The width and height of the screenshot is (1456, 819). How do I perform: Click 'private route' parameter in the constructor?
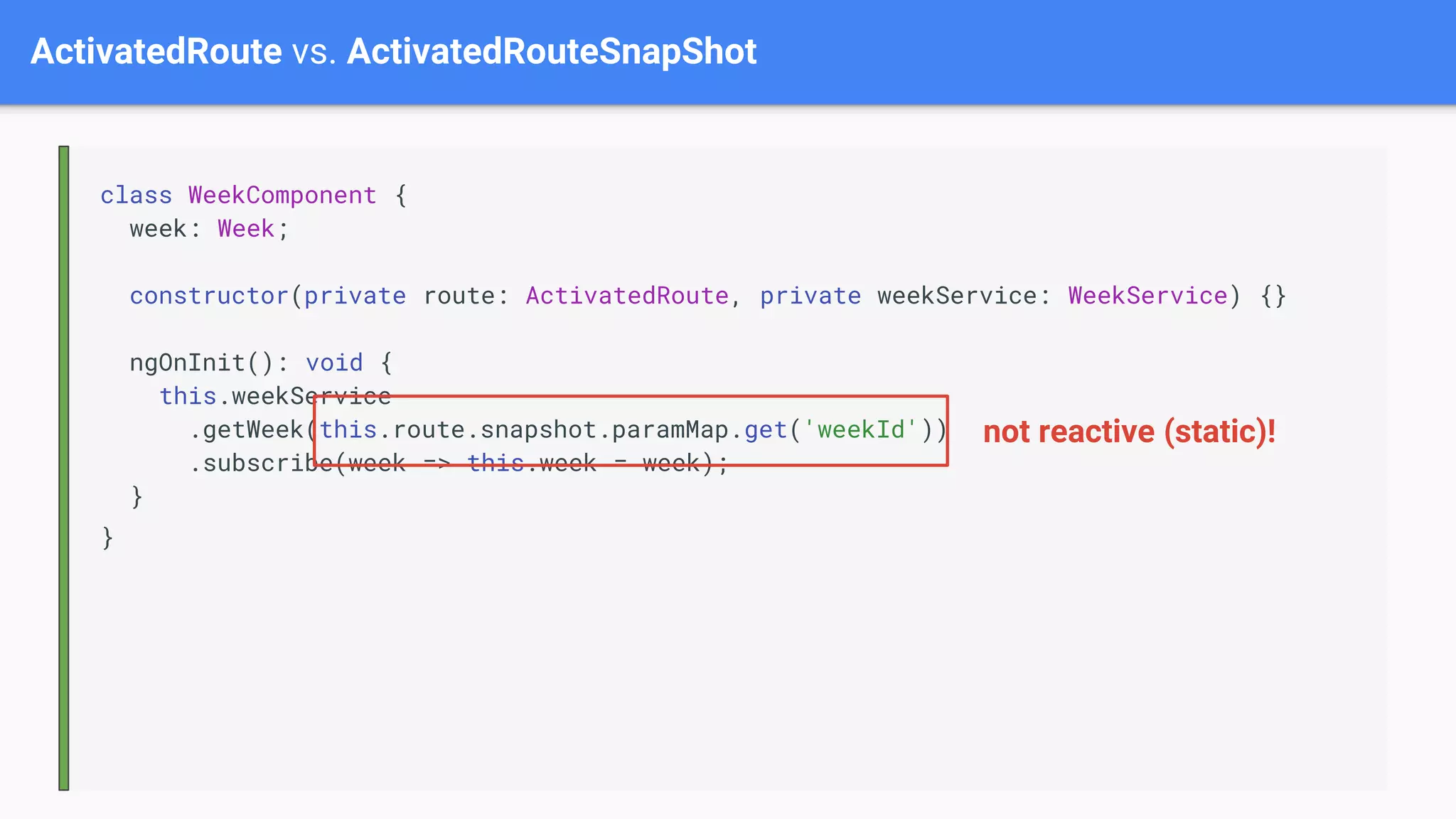pos(399,296)
